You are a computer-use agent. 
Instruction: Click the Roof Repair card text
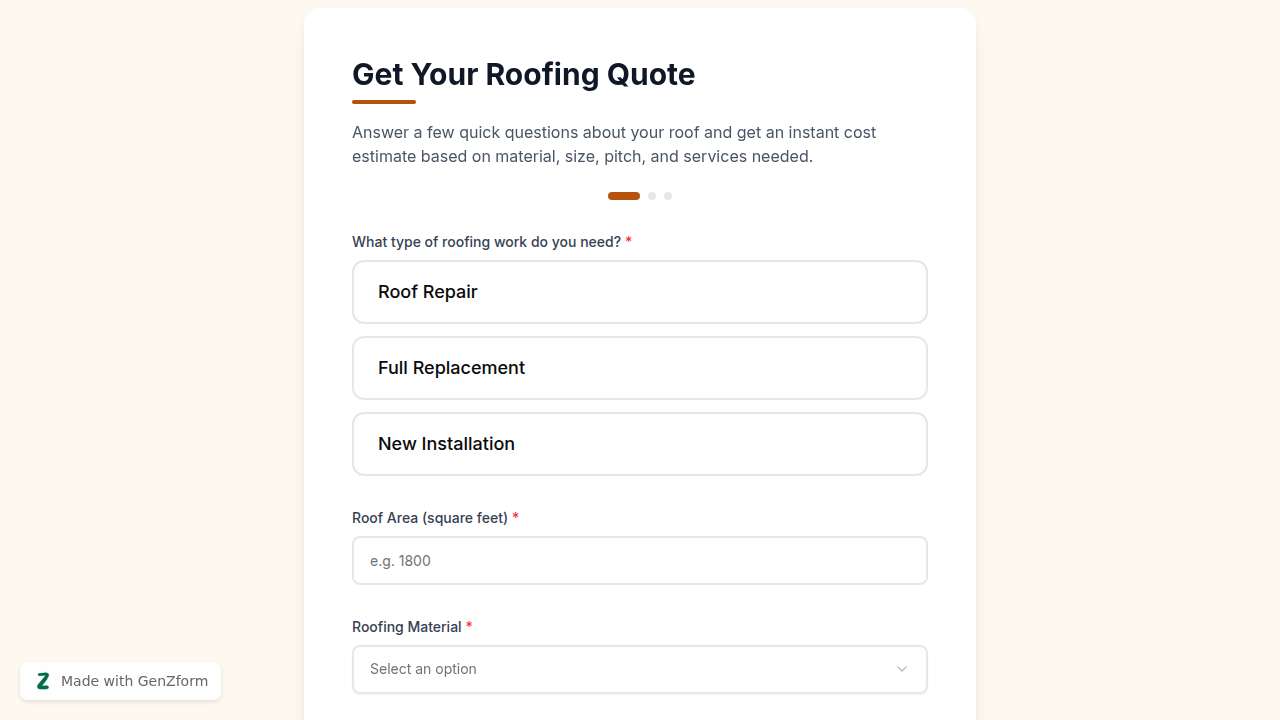click(x=427, y=291)
